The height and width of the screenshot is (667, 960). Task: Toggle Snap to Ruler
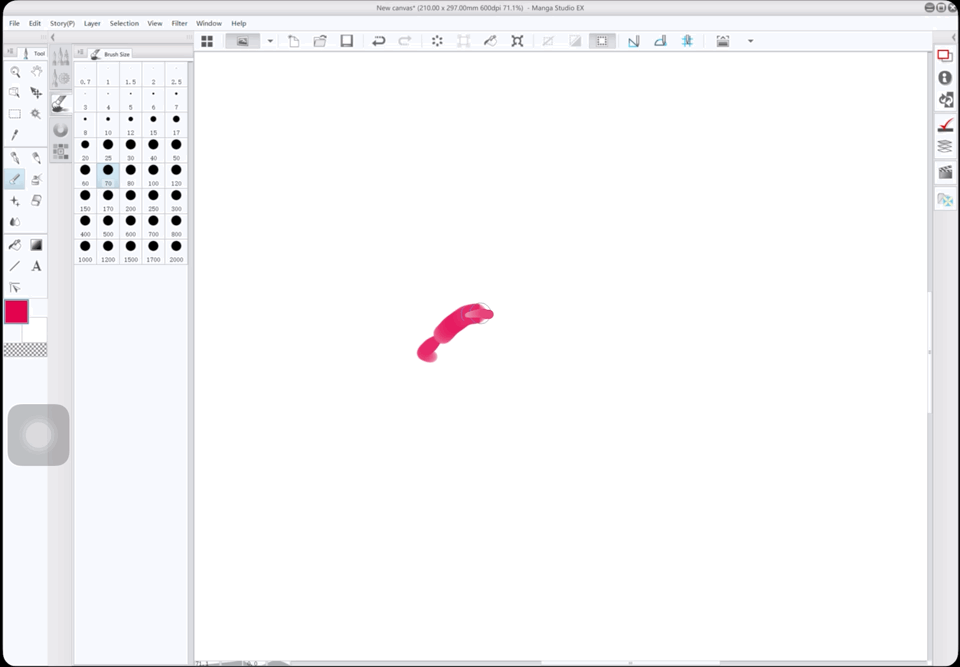pos(634,41)
